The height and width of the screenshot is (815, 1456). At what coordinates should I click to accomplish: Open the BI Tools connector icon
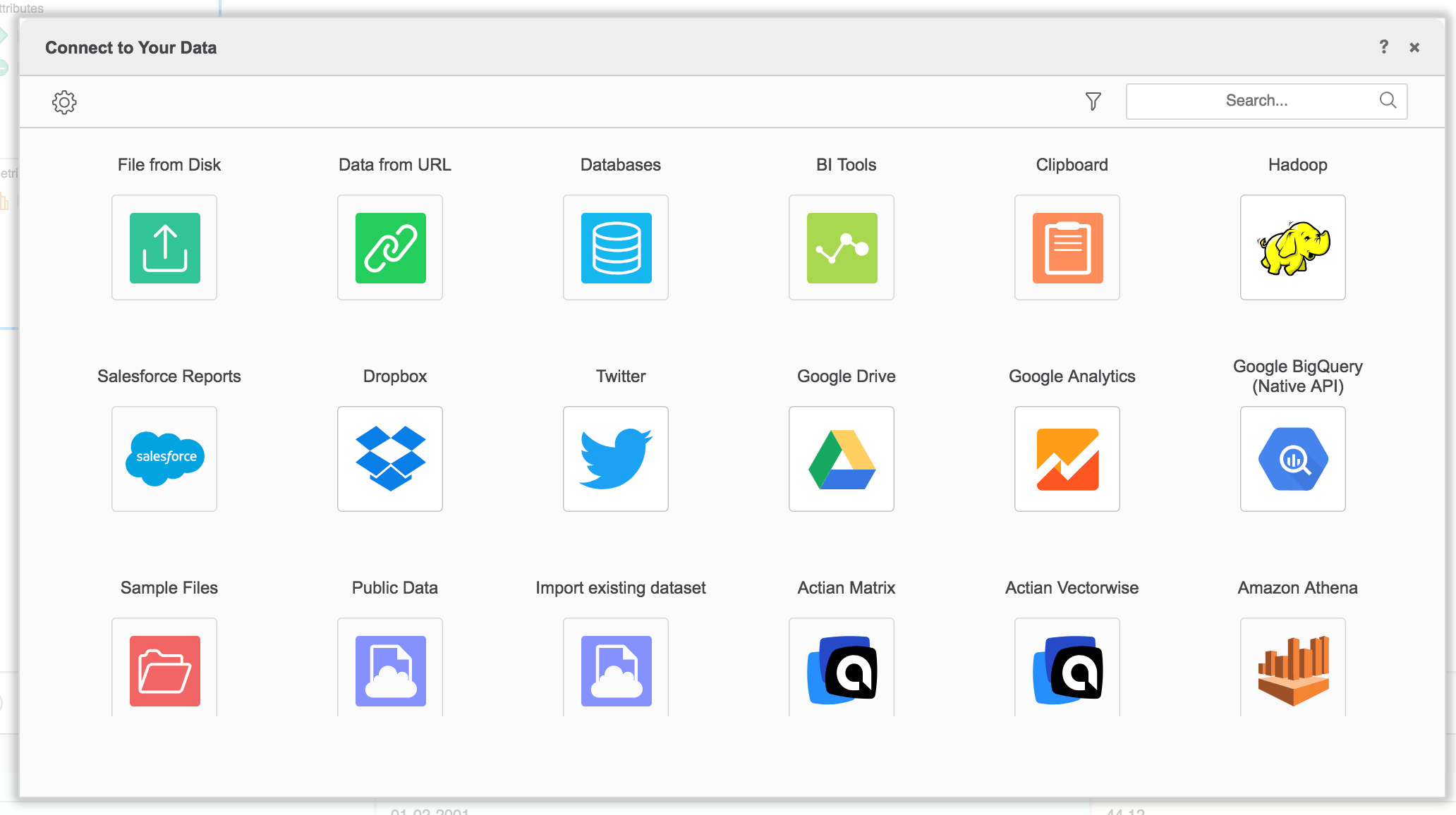click(842, 247)
